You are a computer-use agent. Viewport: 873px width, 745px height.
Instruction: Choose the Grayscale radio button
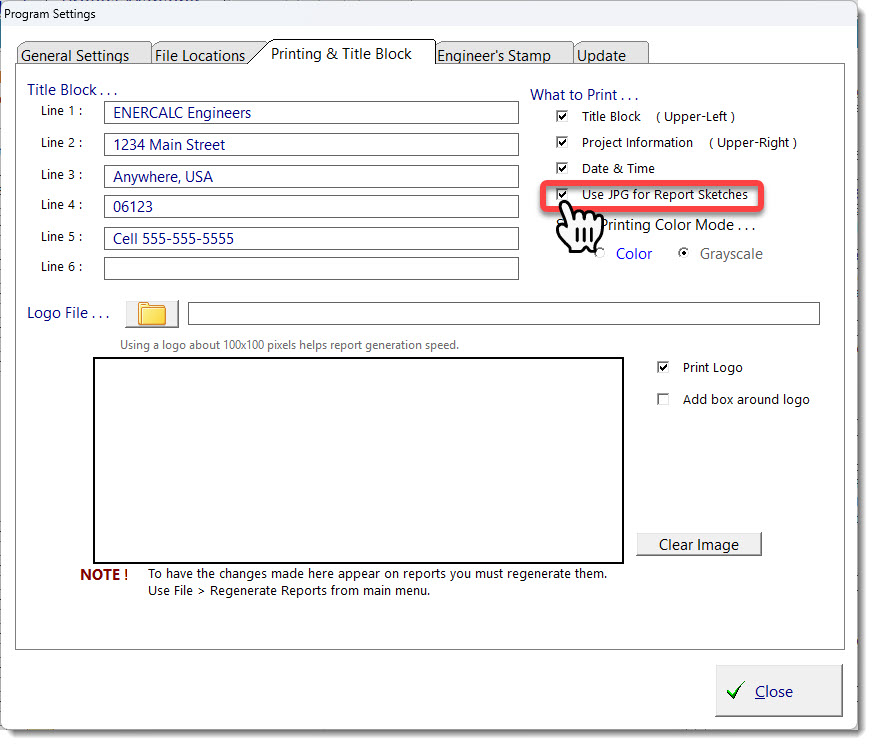point(683,254)
